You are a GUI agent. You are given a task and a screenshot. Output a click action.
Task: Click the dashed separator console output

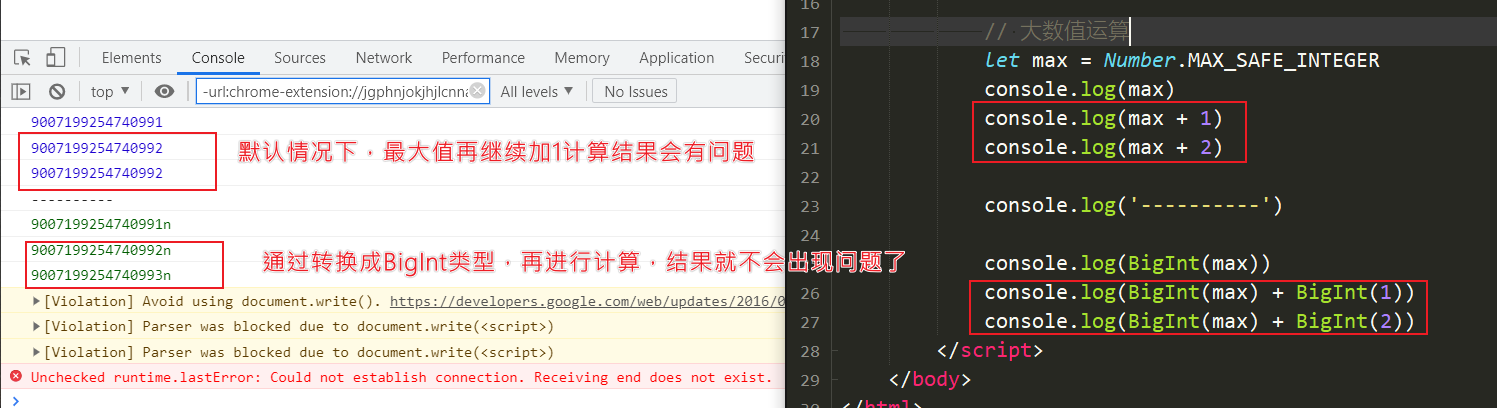(72, 199)
